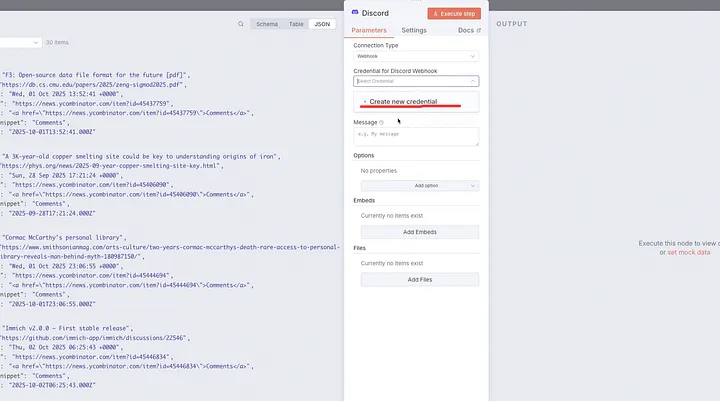Switch the data view to Schema

(x=267, y=23)
